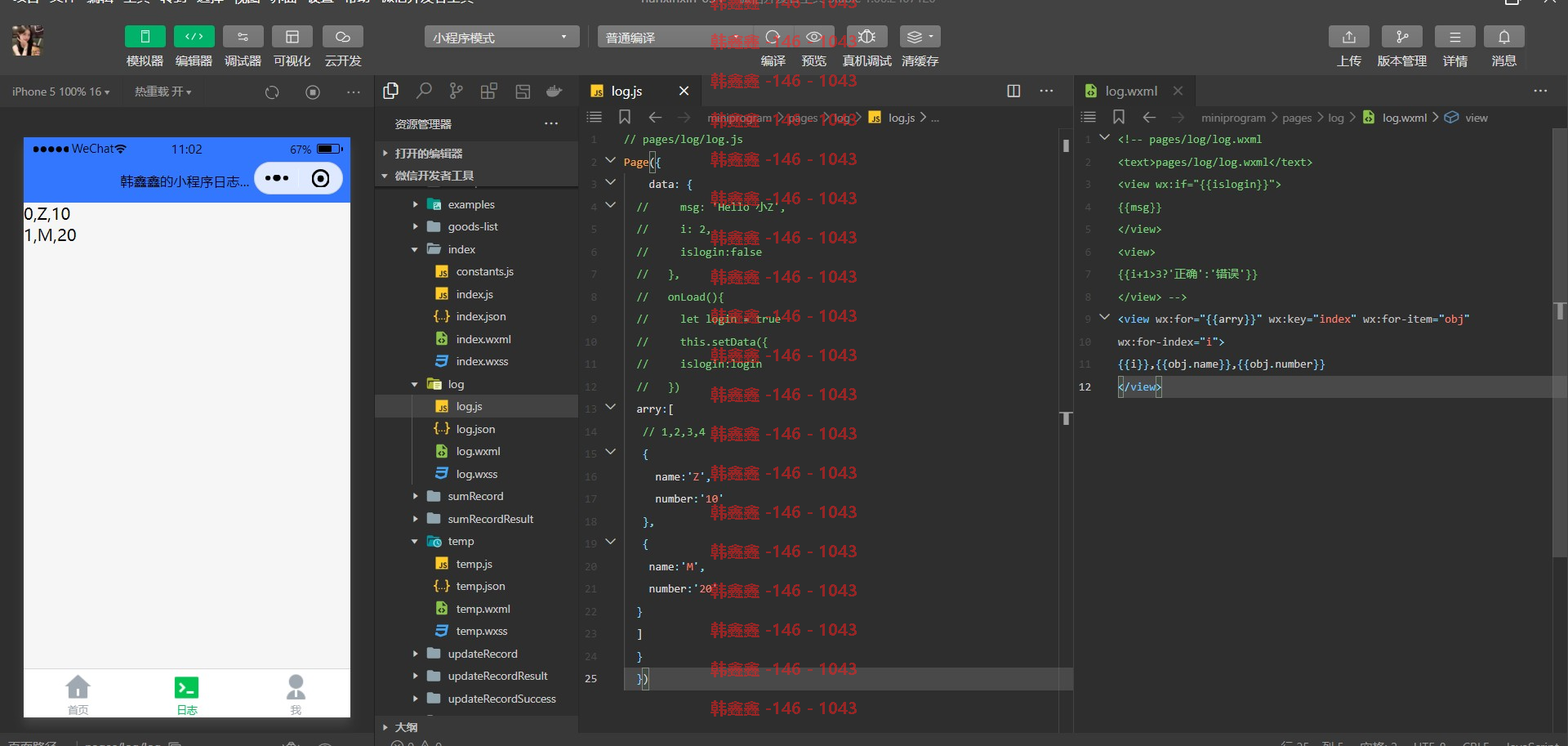1568x746 pixels.
Task: Close the log.wxml tab
Action: [x=1178, y=92]
